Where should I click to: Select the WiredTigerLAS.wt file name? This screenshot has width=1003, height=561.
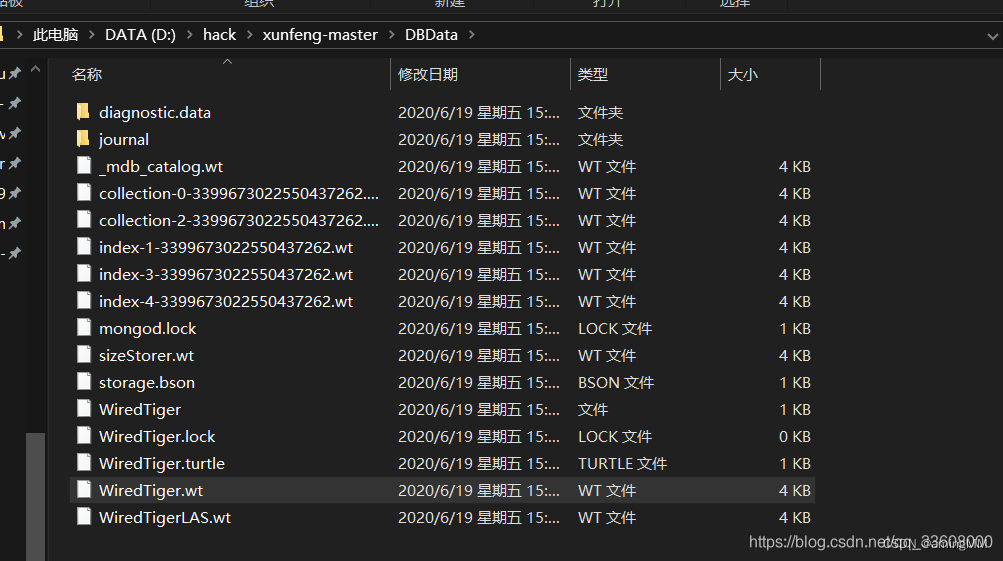click(x=164, y=518)
